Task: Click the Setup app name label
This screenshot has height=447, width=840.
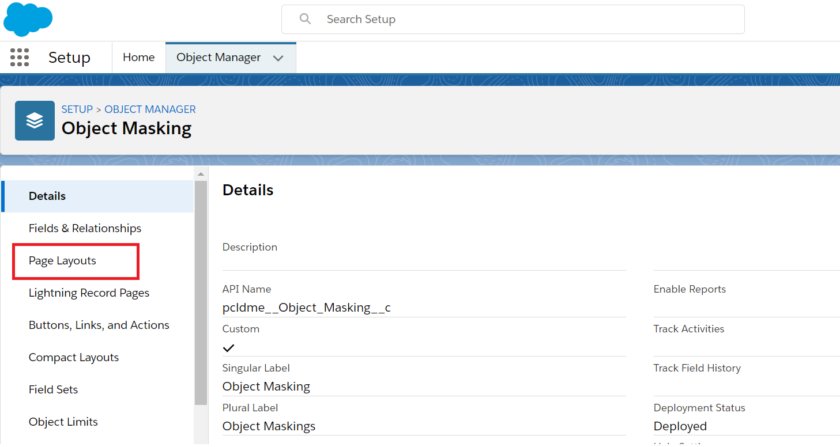Action: click(x=69, y=57)
